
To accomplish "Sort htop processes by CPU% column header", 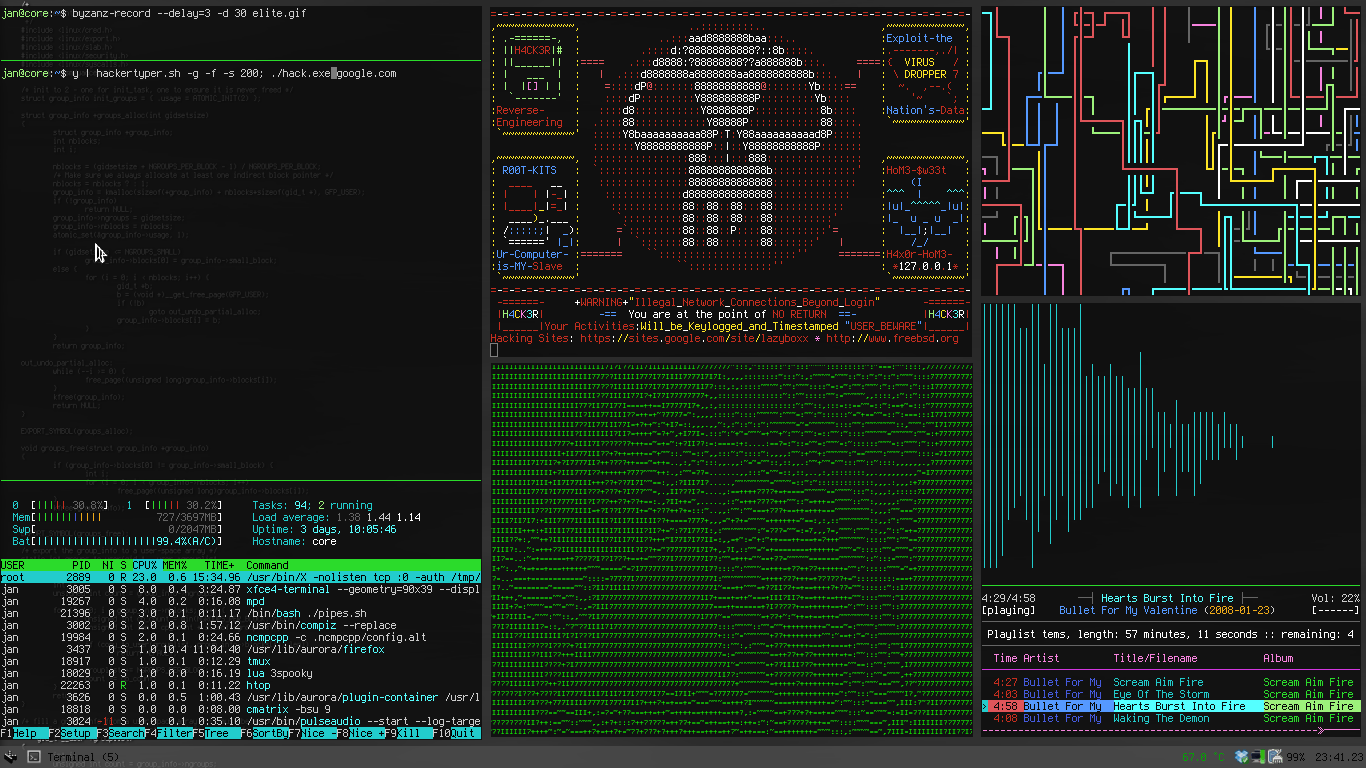I will (144, 566).
